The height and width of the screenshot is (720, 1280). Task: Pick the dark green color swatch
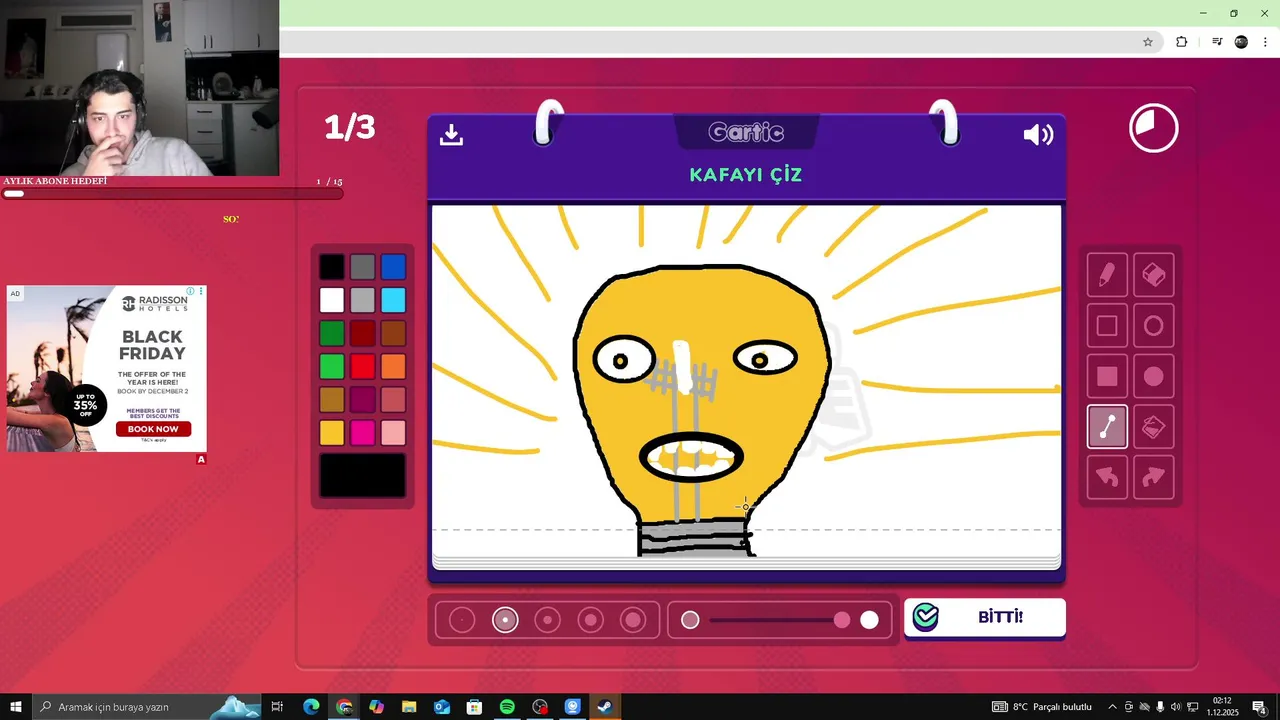click(332, 333)
